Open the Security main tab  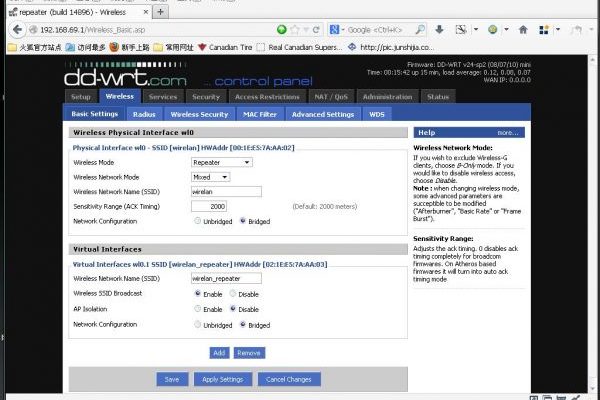click(x=206, y=97)
